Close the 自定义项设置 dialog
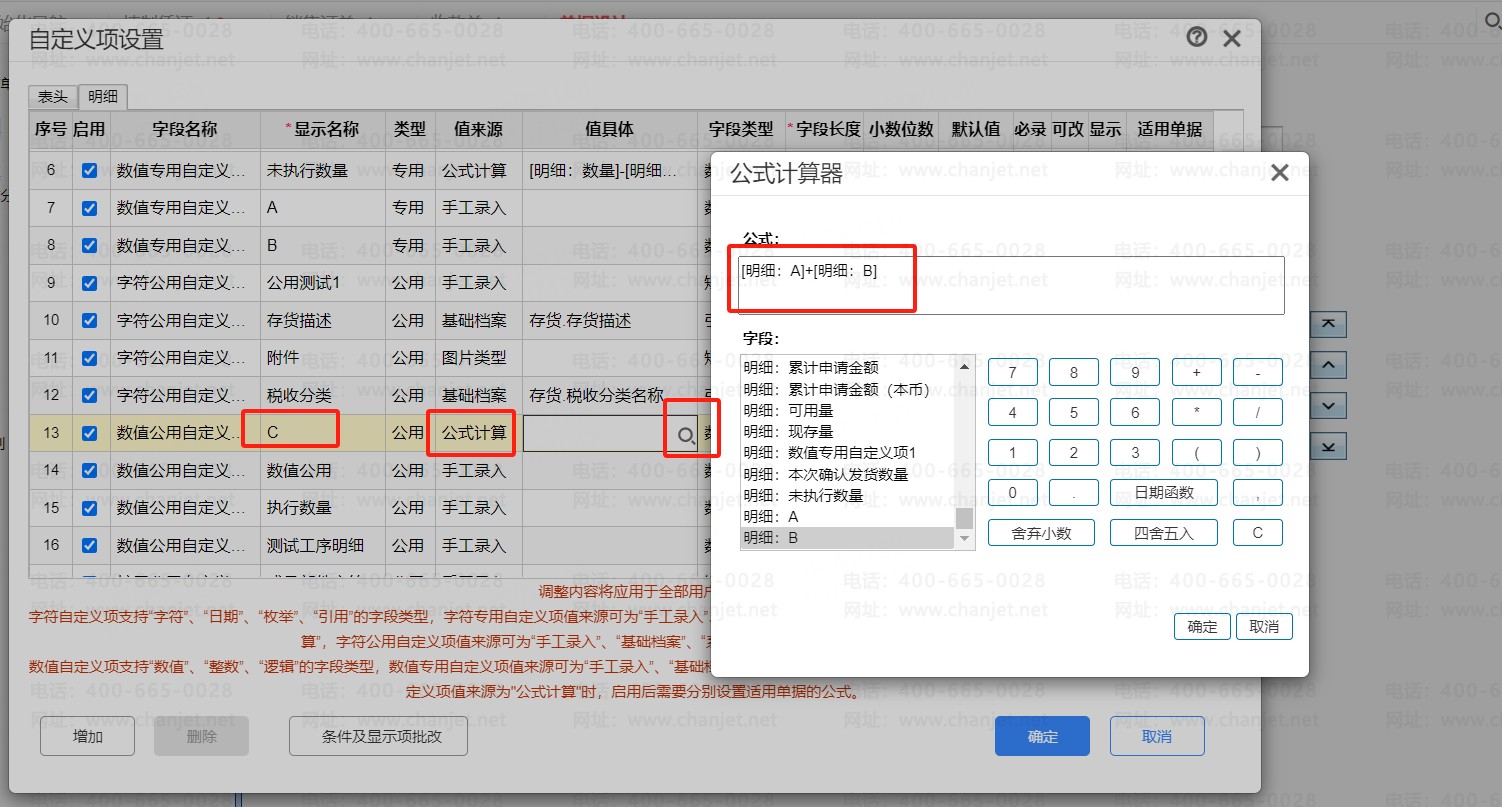This screenshot has height=807, width=1502. (1232, 39)
